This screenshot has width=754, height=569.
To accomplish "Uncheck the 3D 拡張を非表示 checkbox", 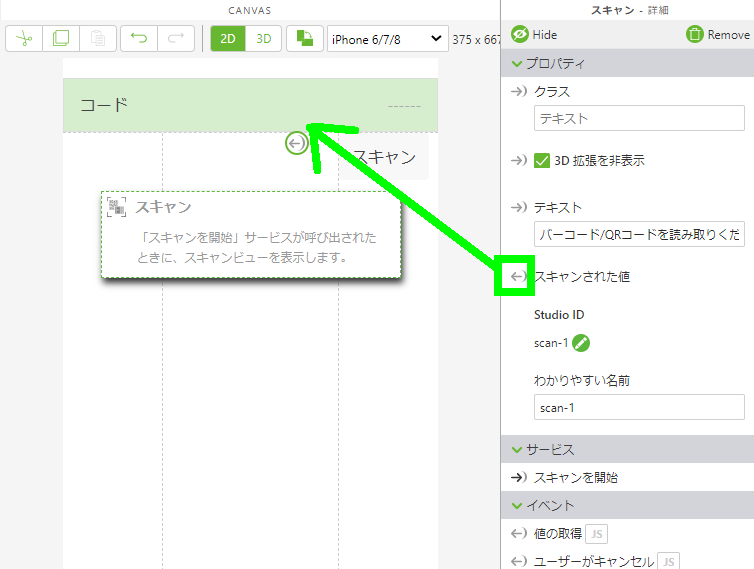I will (542, 160).
